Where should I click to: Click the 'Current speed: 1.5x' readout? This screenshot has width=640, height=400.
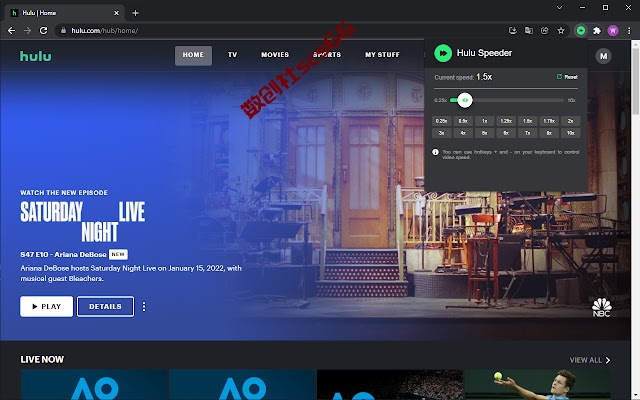click(463, 77)
